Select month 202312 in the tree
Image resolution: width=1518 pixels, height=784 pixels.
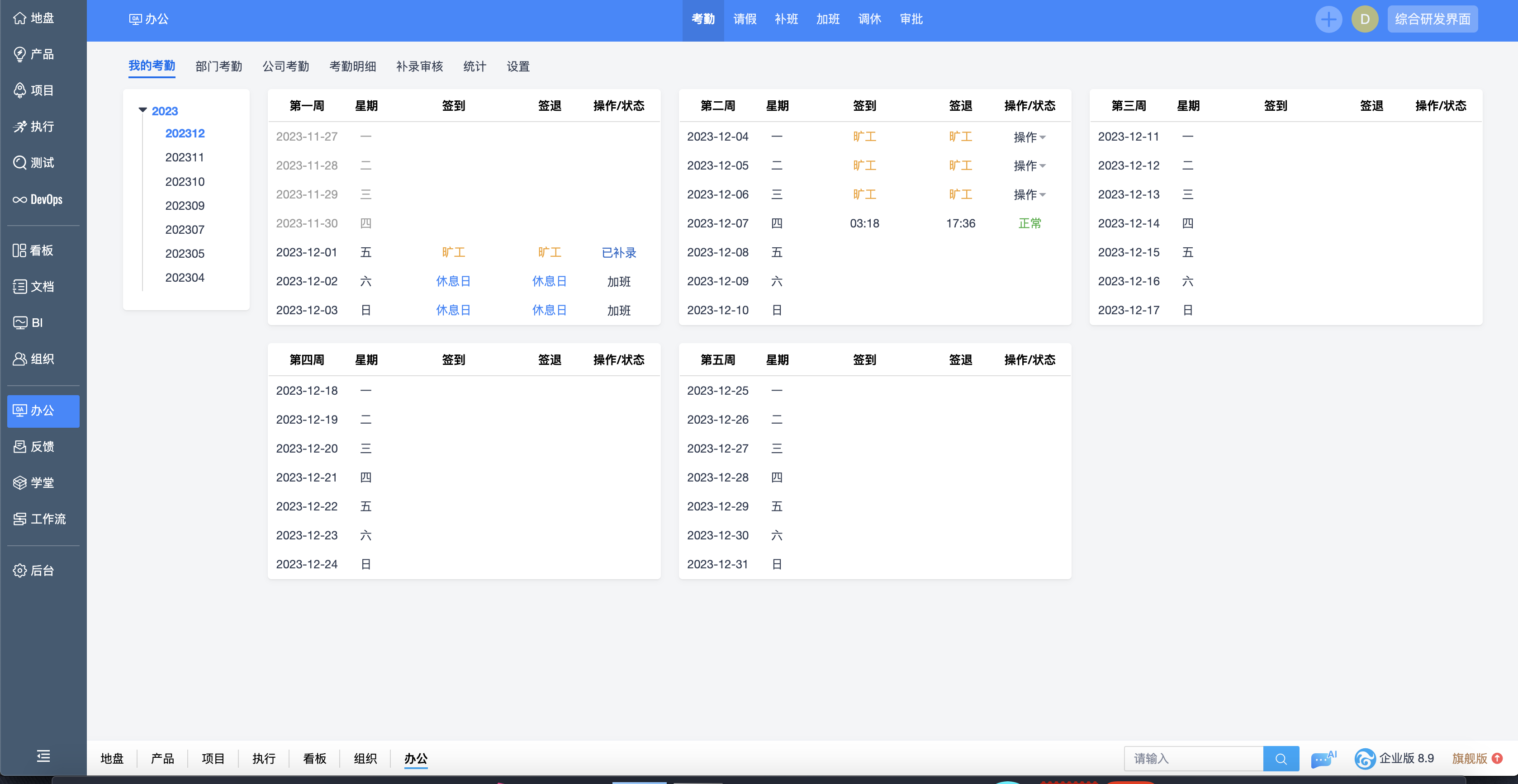pyautogui.click(x=185, y=133)
